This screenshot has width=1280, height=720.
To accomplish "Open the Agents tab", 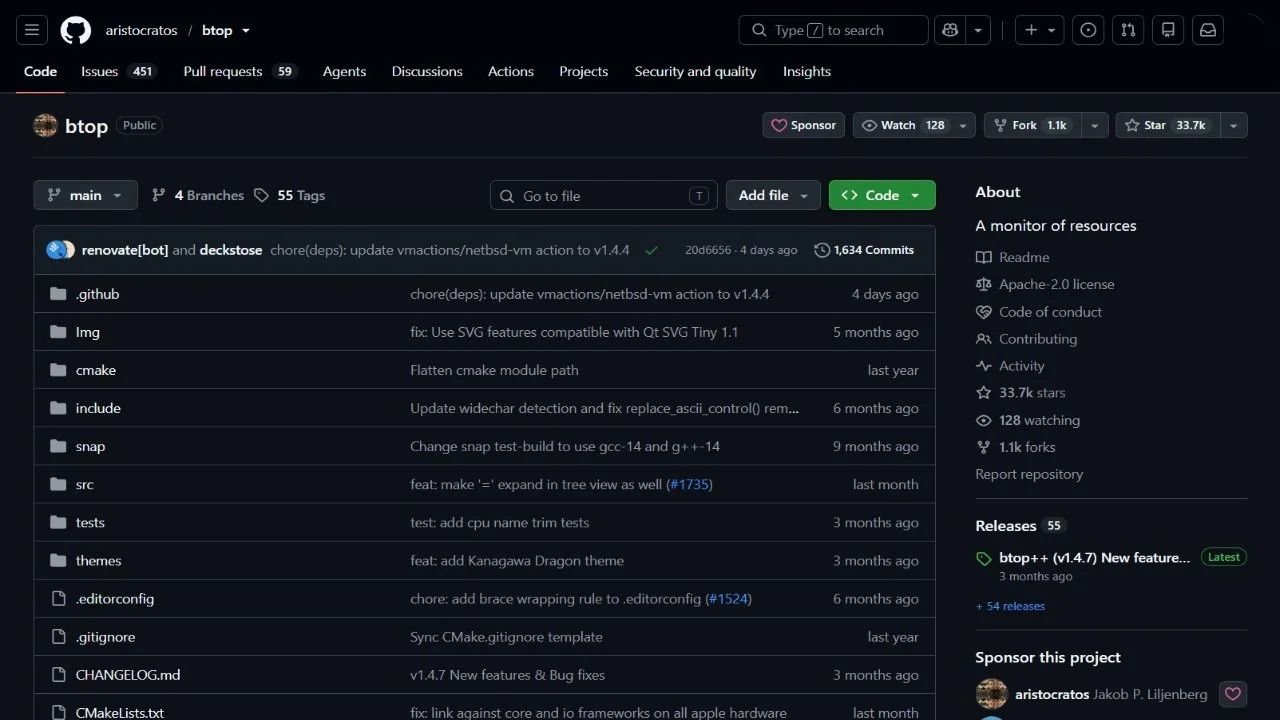I will (344, 71).
